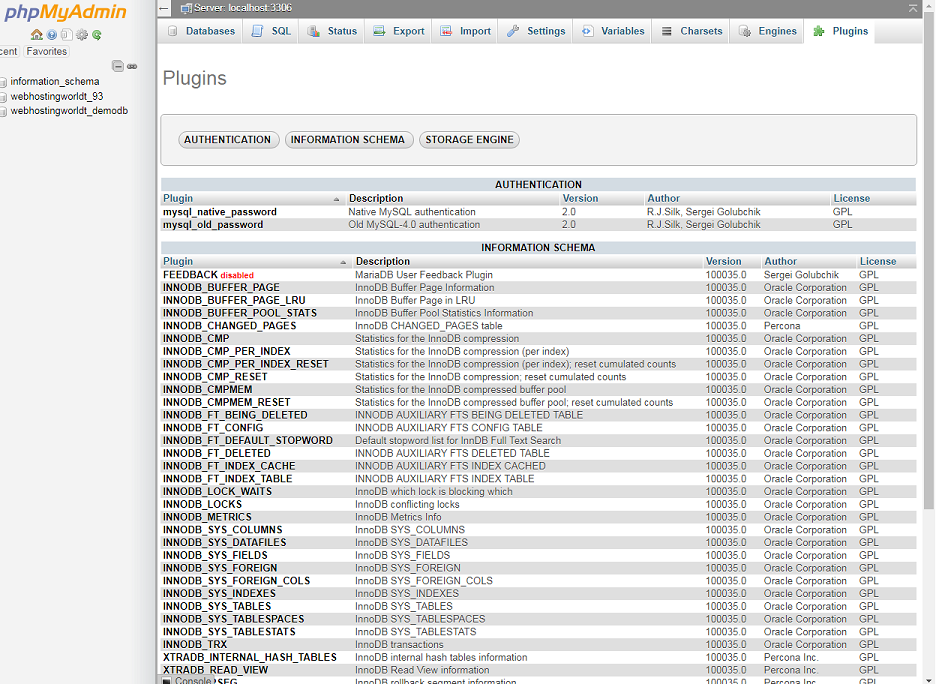The image size is (939, 684).
Task: Reload navigation panel with green refresh icon
Action: [x=97, y=35]
